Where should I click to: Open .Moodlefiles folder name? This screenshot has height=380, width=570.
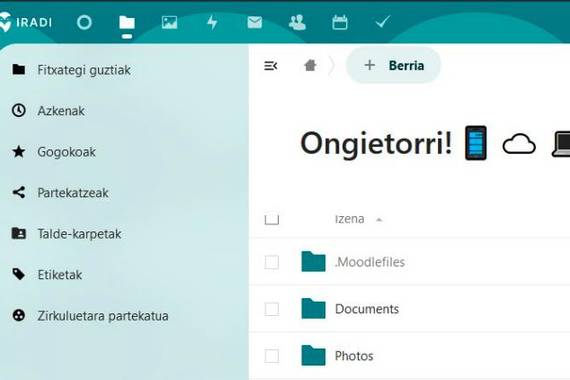(370, 262)
